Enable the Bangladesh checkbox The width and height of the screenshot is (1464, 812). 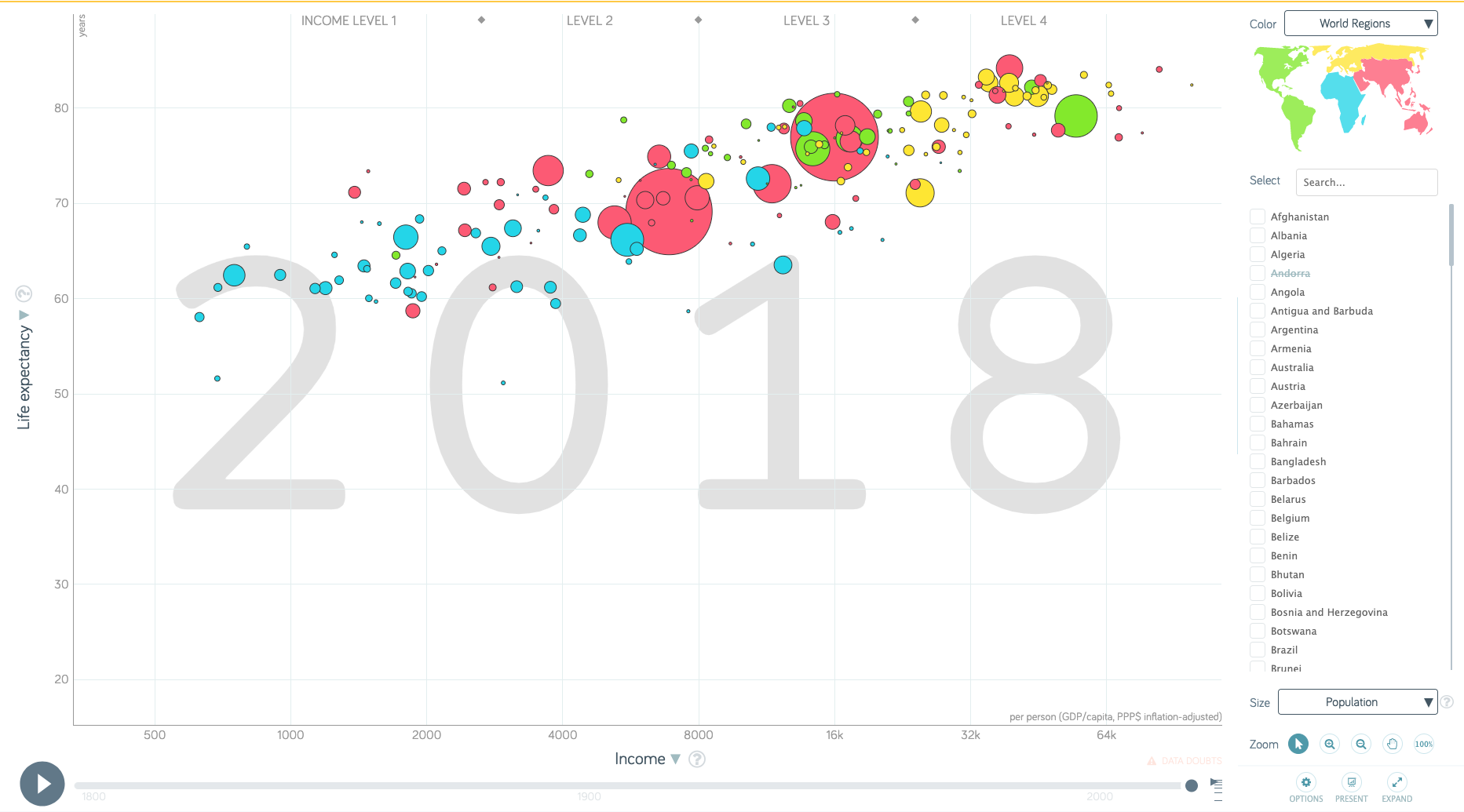pos(1258,461)
